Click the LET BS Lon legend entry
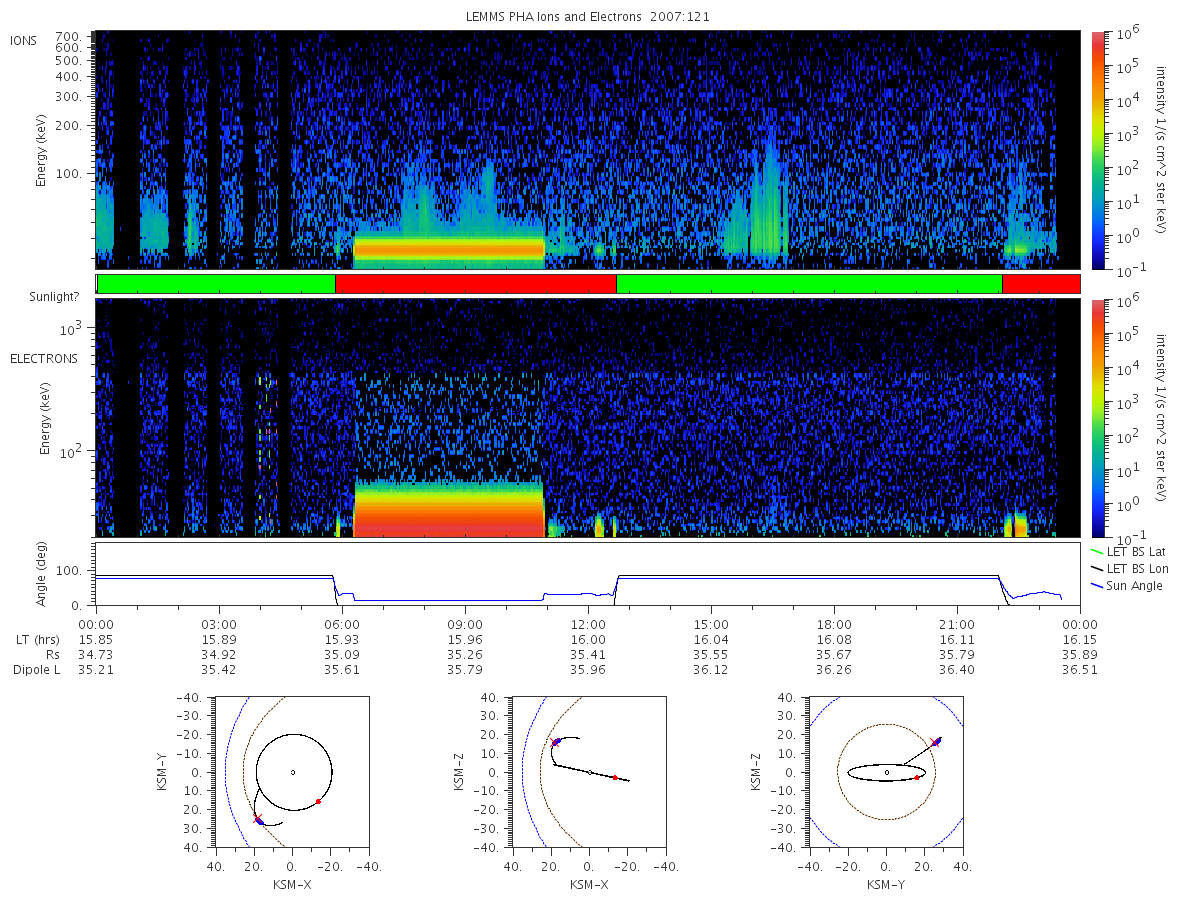1200x900 pixels. tap(1130, 568)
